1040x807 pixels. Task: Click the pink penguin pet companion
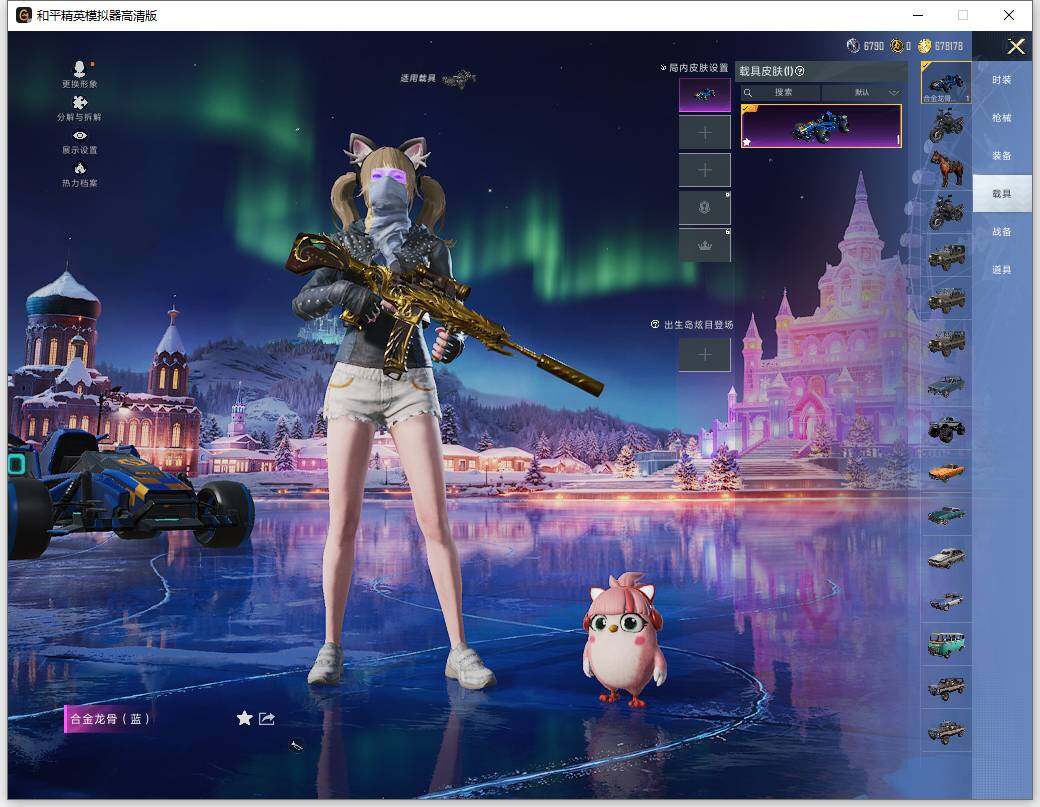point(623,641)
